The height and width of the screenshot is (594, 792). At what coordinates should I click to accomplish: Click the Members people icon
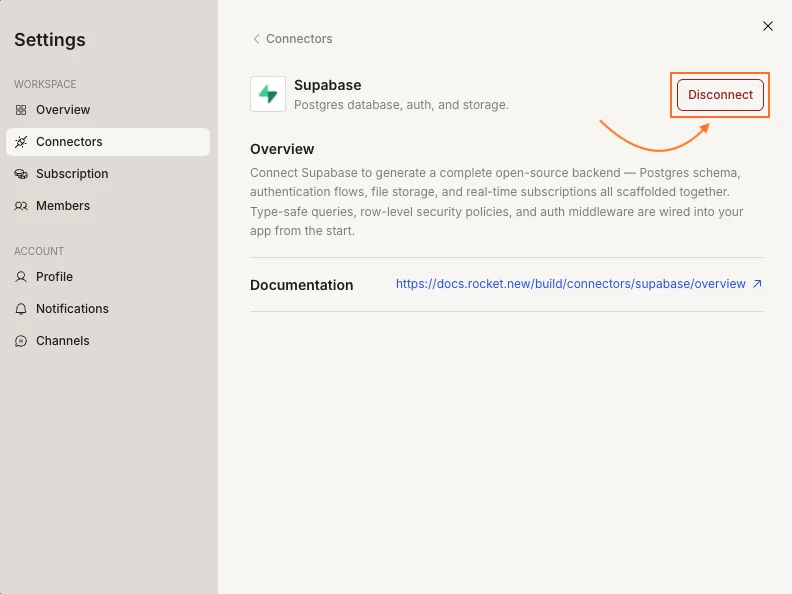[x=21, y=206]
